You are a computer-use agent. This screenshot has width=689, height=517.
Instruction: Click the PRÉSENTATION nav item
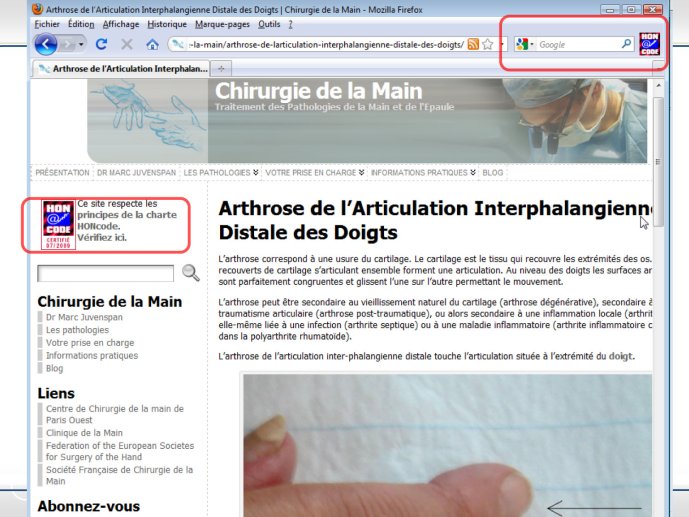62,173
